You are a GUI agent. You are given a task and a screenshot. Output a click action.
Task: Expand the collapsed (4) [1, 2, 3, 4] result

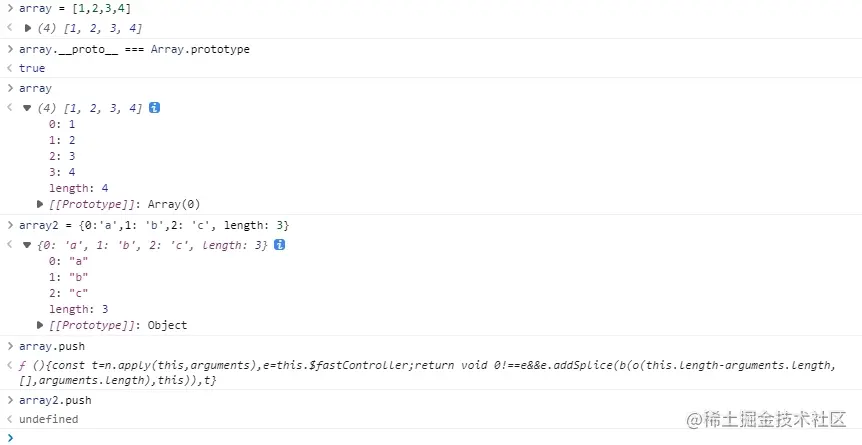pos(28,28)
